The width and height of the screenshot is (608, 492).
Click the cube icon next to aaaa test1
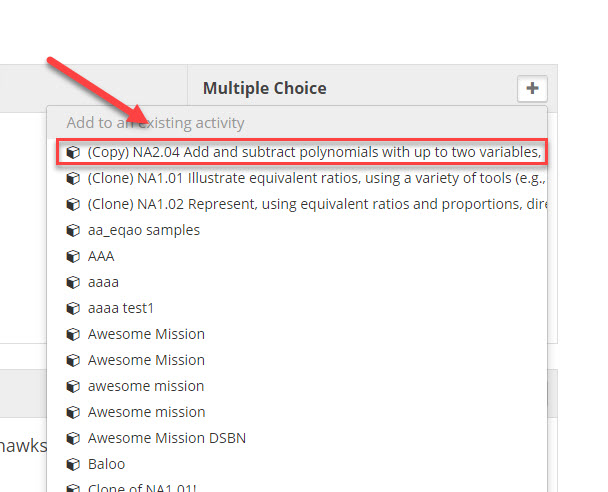[x=73, y=308]
